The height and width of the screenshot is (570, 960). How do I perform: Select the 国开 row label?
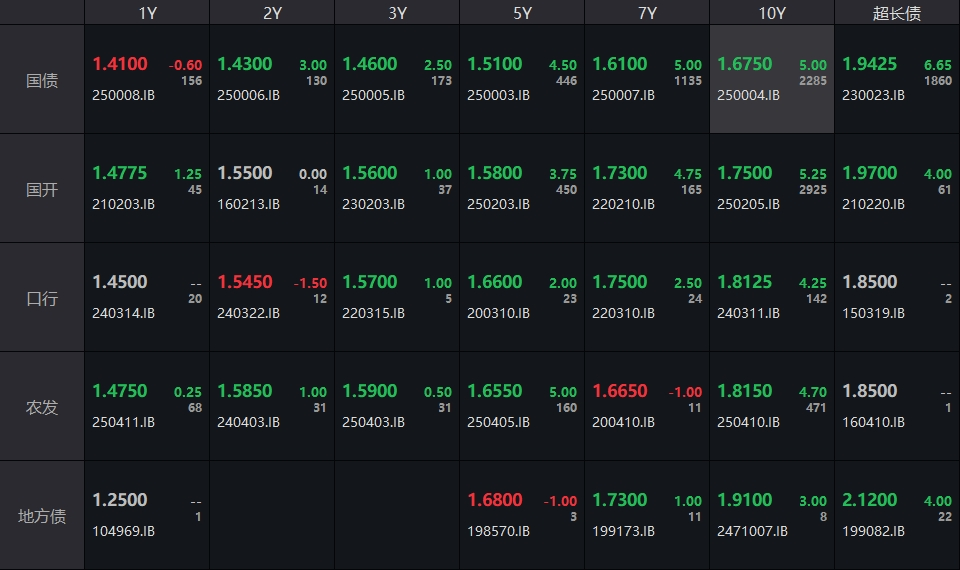coord(42,189)
